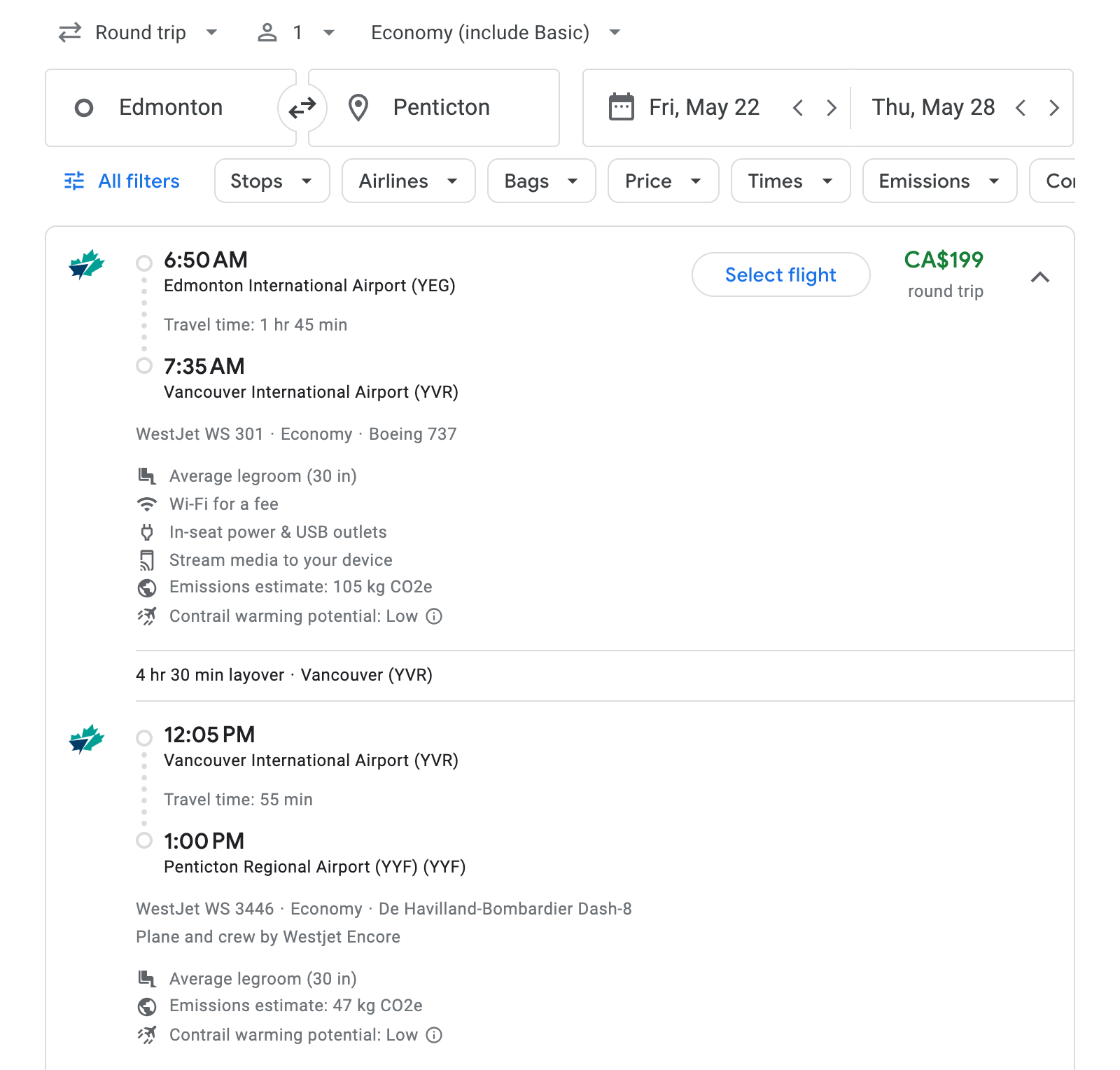The width and height of the screenshot is (1120, 1070).
Task: Change Economy cabin class dropdown
Action: [496, 33]
